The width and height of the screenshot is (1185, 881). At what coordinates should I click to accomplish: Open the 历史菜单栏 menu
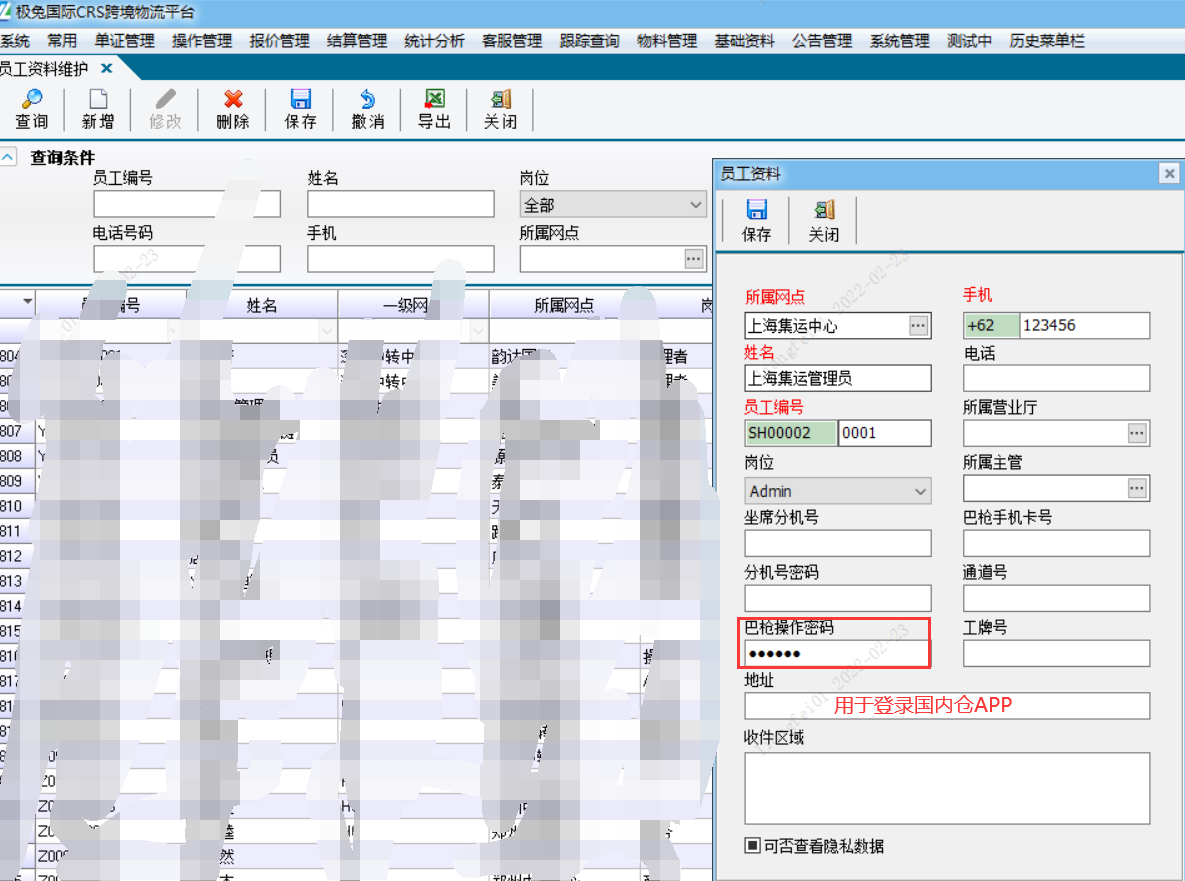tap(1047, 41)
